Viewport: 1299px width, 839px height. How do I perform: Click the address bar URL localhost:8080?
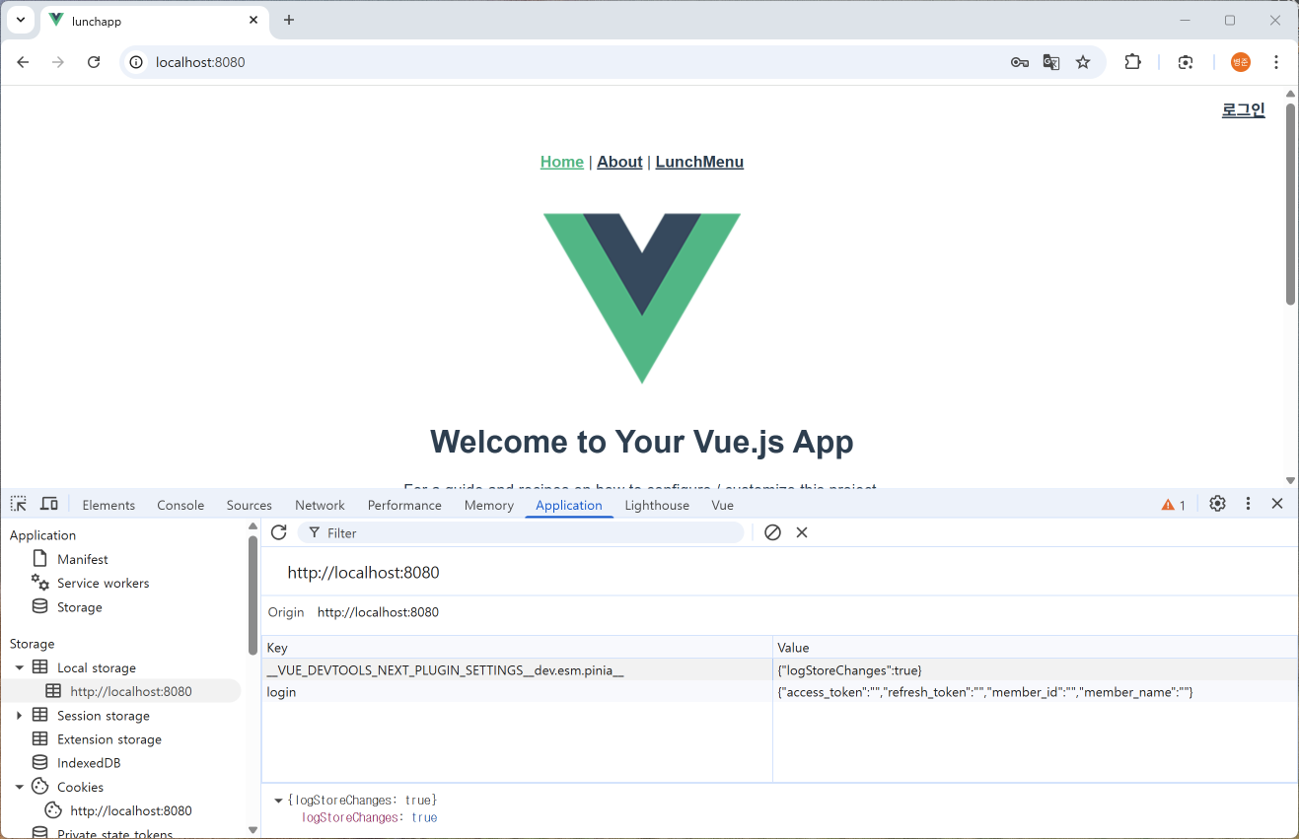point(200,62)
